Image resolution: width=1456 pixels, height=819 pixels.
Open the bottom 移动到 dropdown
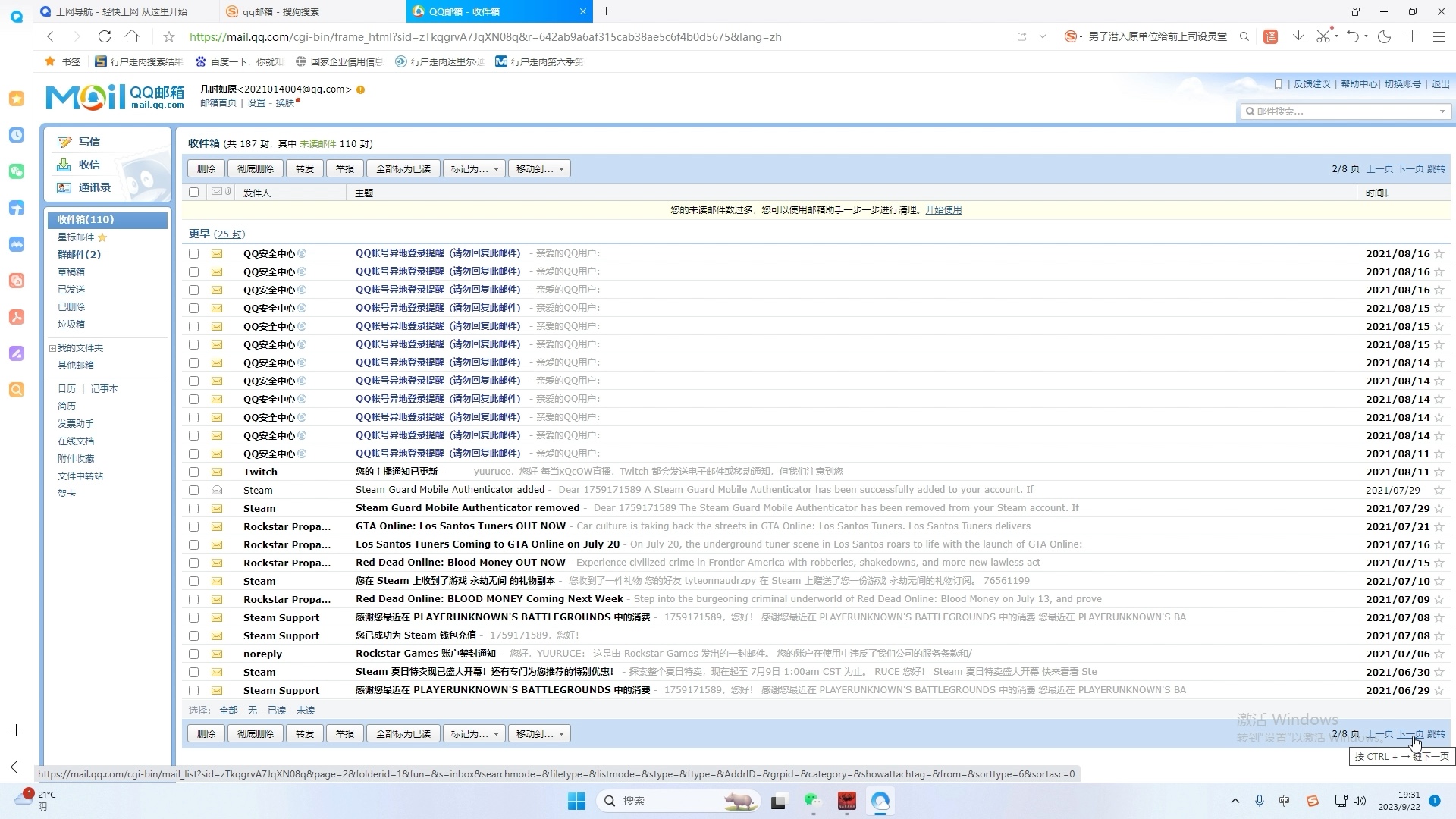[539, 733]
